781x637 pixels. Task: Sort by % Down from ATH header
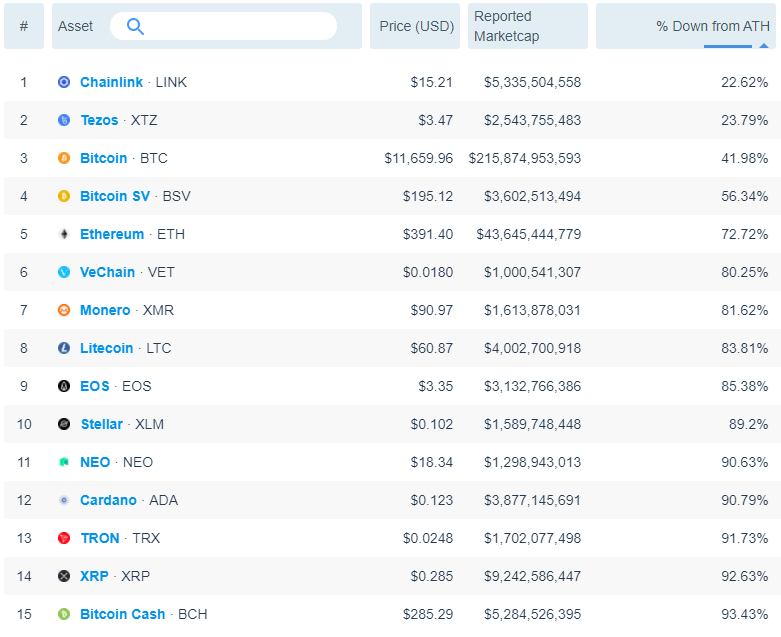click(x=688, y=26)
